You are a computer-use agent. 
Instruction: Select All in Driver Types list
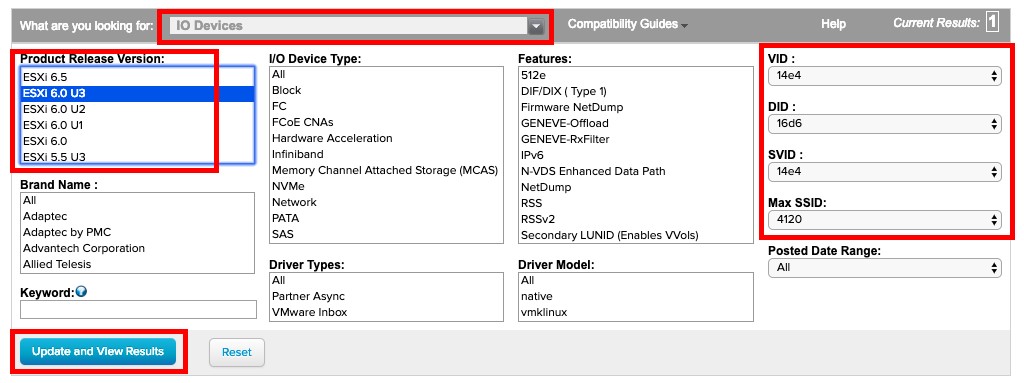(386, 280)
